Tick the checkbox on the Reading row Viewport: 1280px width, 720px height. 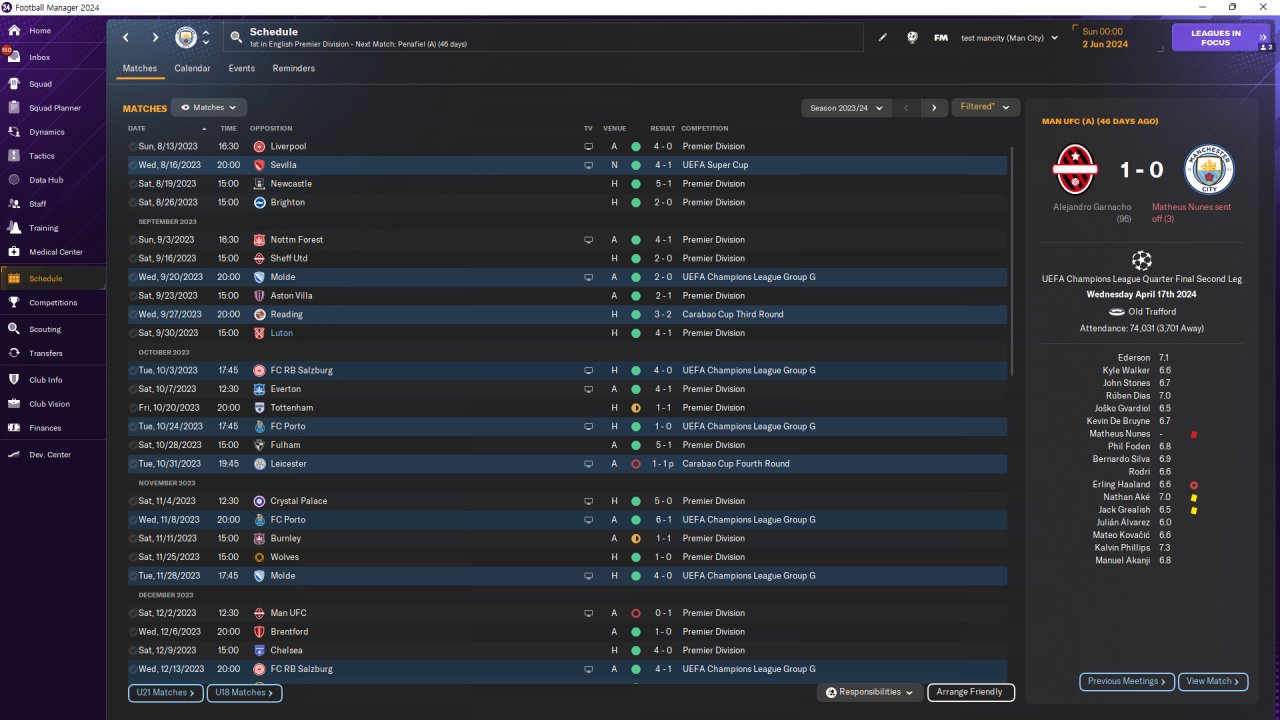133,315
